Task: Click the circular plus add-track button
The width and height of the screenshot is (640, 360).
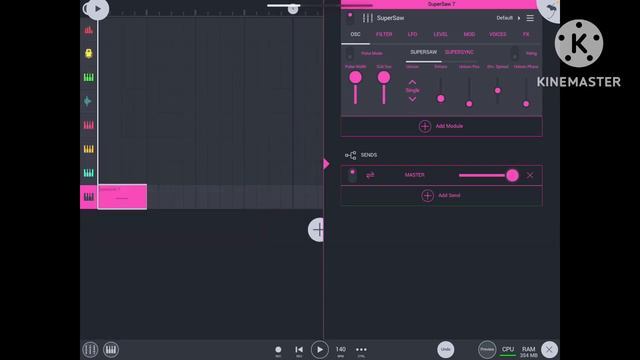Action: (316, 230)
